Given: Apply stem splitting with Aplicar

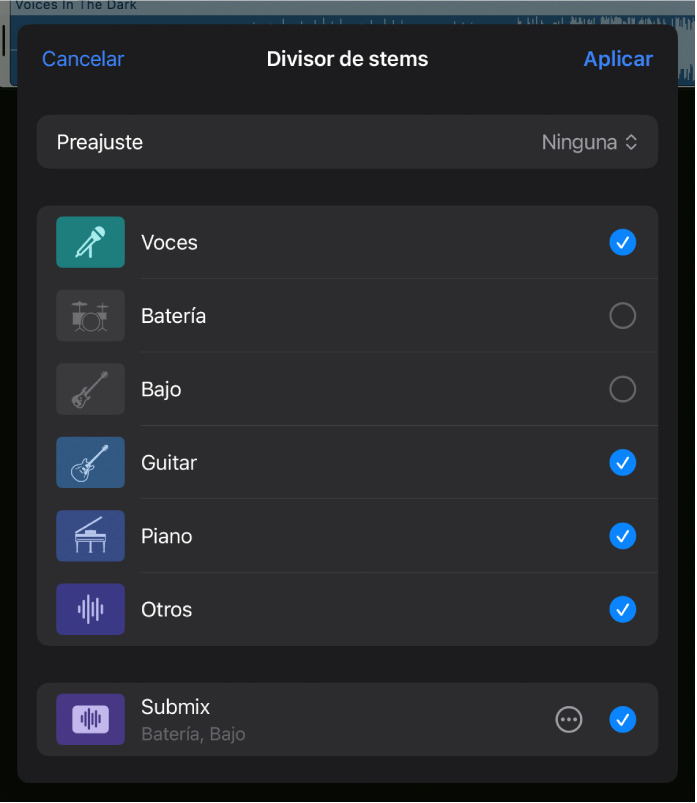Looking at the screenshot, I should [618, 58].
